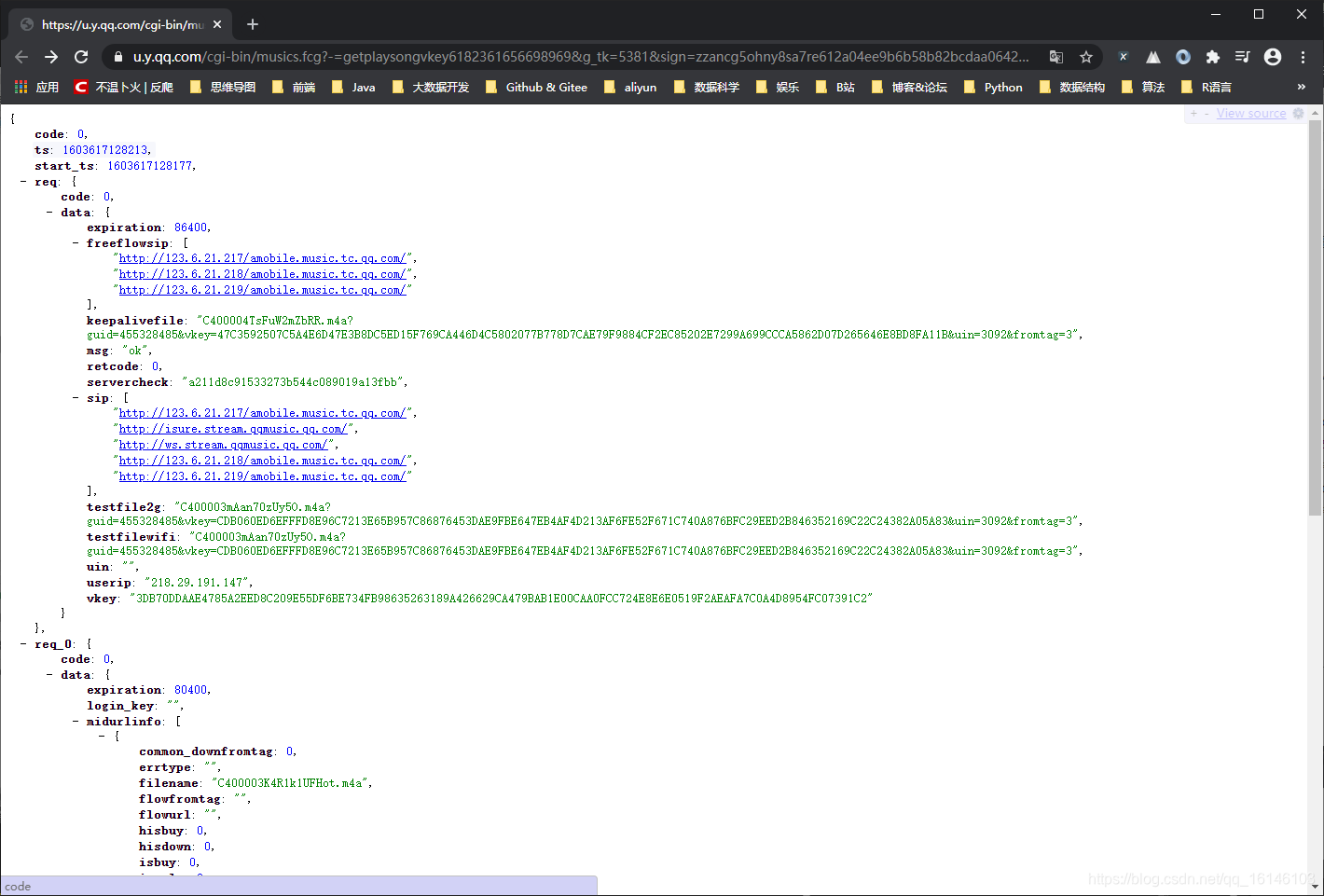Open the R语言 bookmark folder

[1206, 87]
